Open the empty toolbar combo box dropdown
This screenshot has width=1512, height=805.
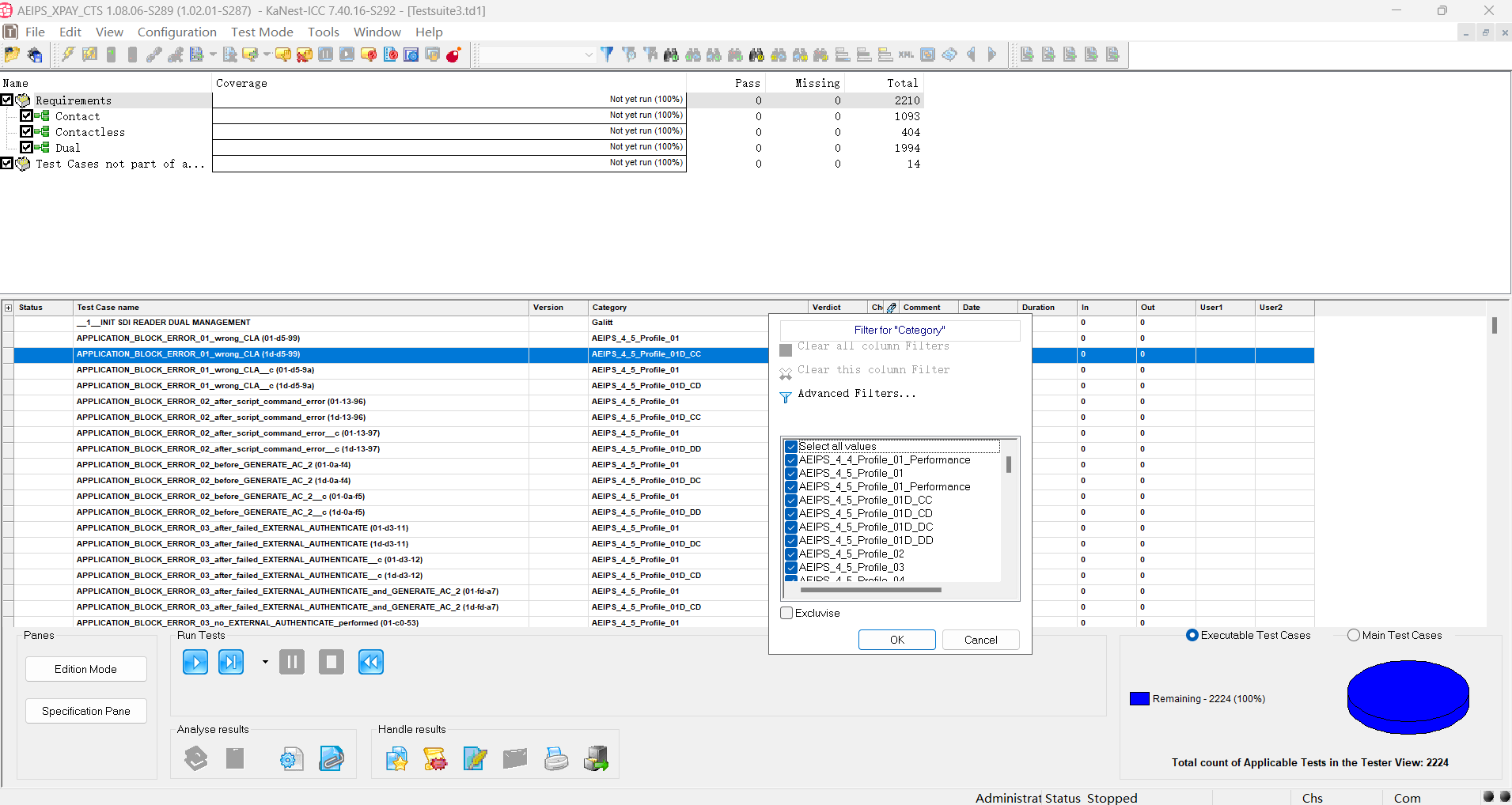pos(589,55)
